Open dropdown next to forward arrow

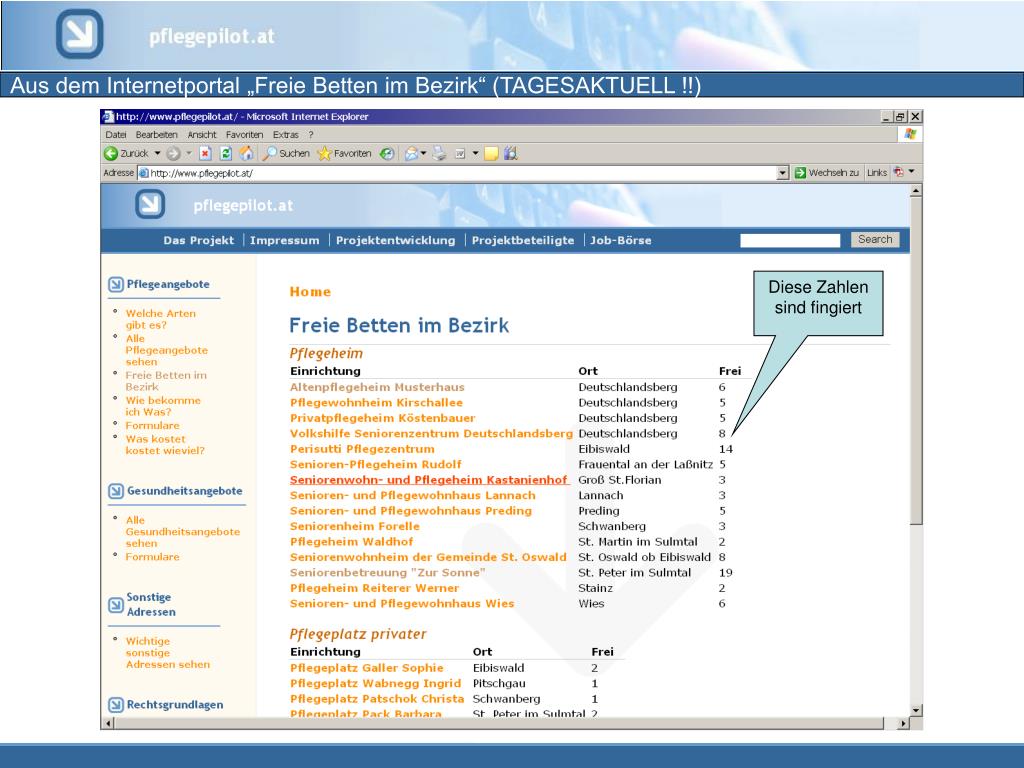[189, 153]
